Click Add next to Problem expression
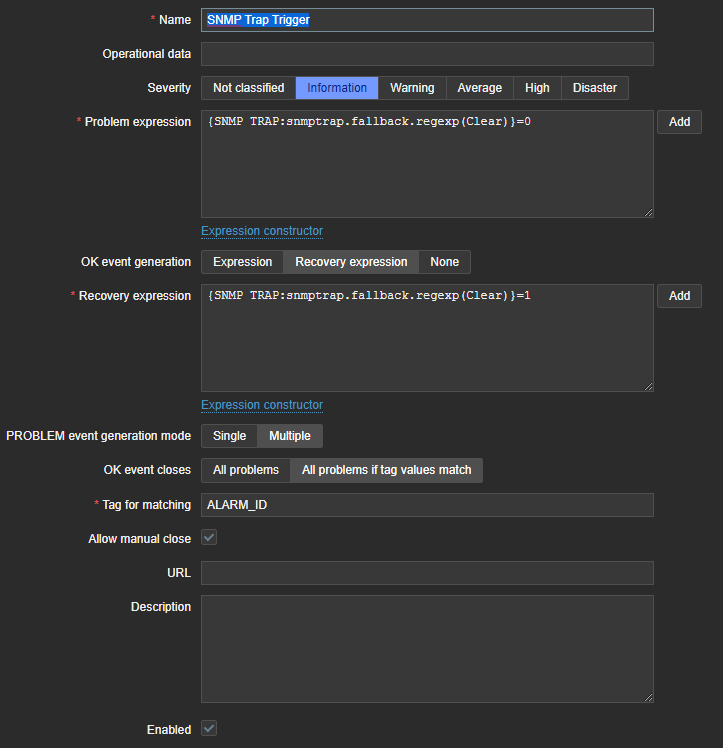 coord(679,122)
